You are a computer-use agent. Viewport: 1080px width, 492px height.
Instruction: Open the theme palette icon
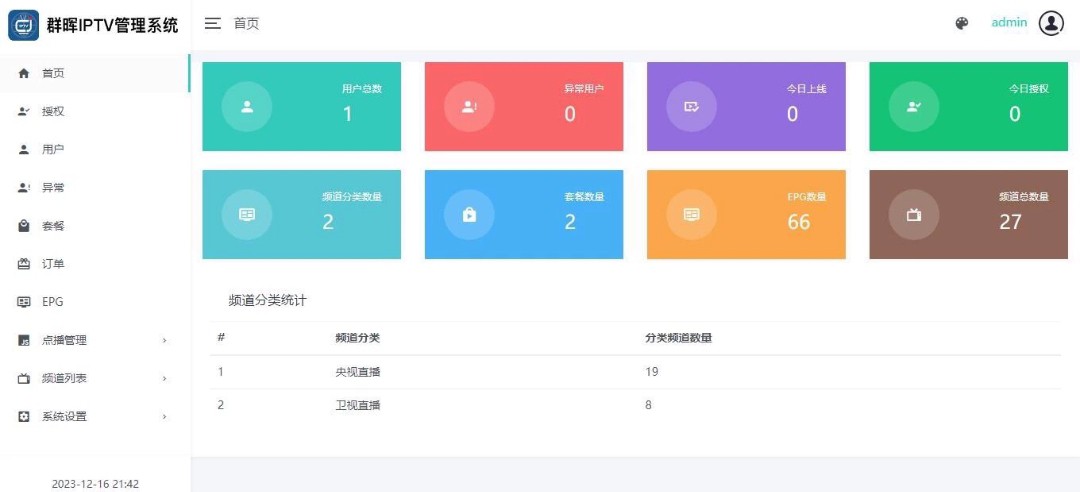[962, 23]
